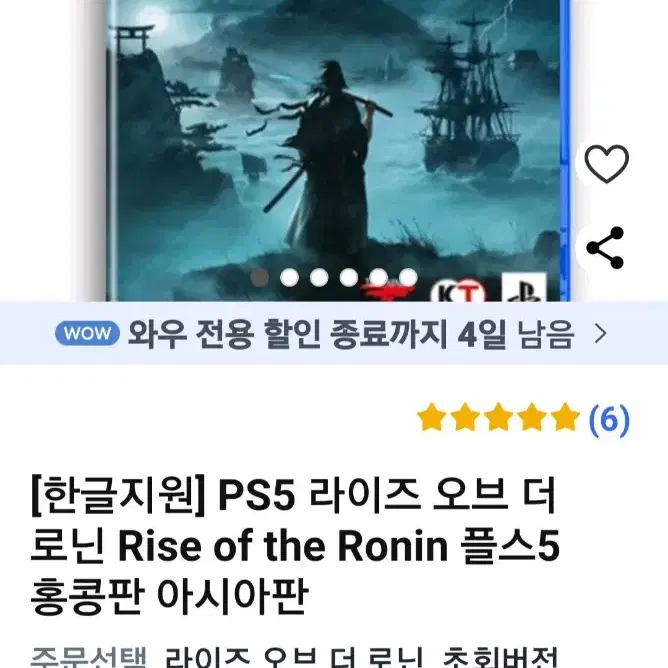Viewport: 668px width, 668px height.
Task: Tap the Koei Tecmo KT logo
Action: click(458, 291)
